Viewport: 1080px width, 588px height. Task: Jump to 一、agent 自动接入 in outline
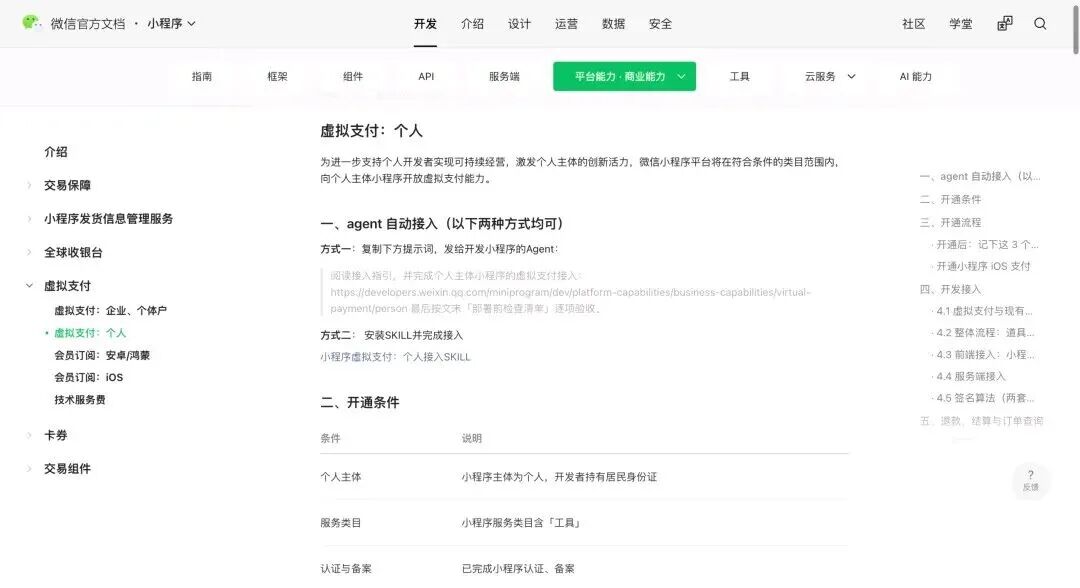(x=979, y=176)
